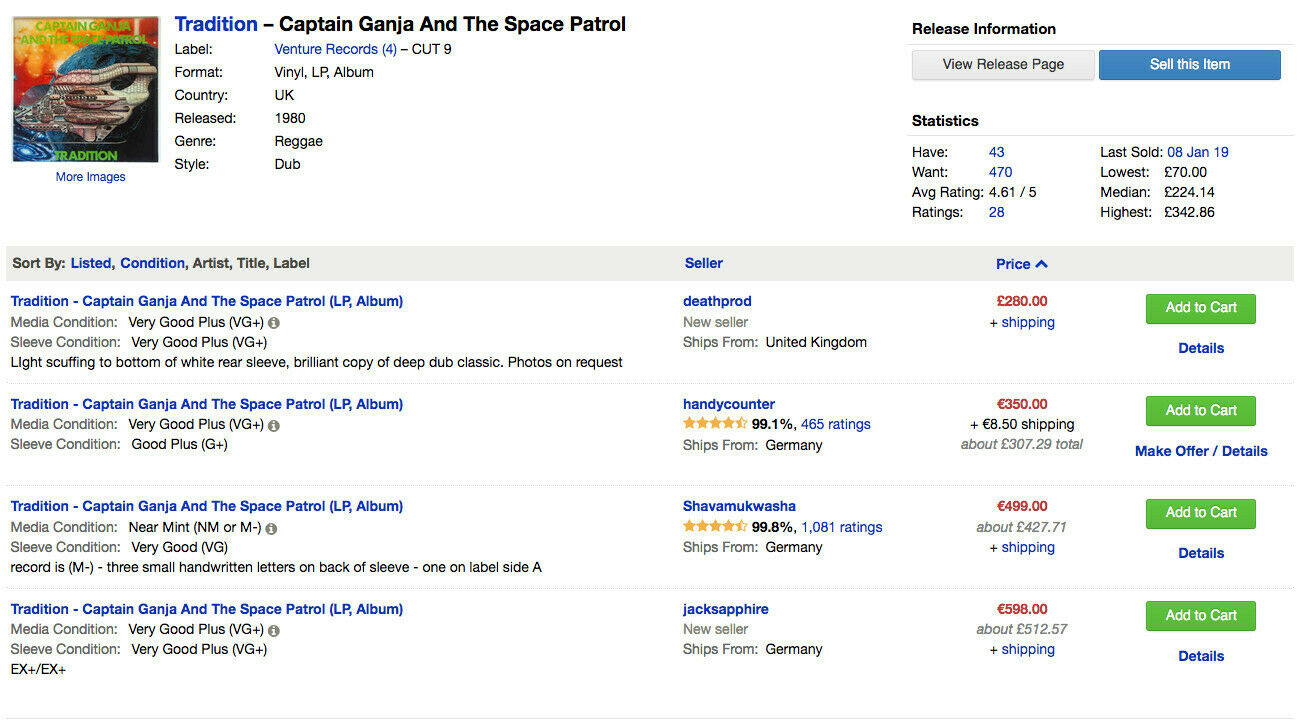1306x722 pixels.
Task: Open Last Sold date 08 Jan 19
Action: 1198,152
